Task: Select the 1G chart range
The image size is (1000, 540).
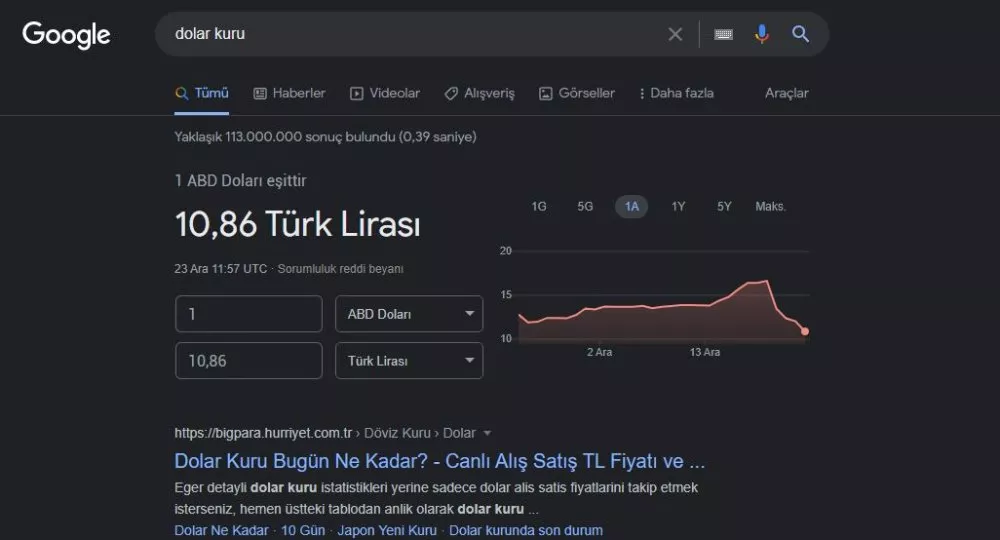Action: click(x=539, y=207)
